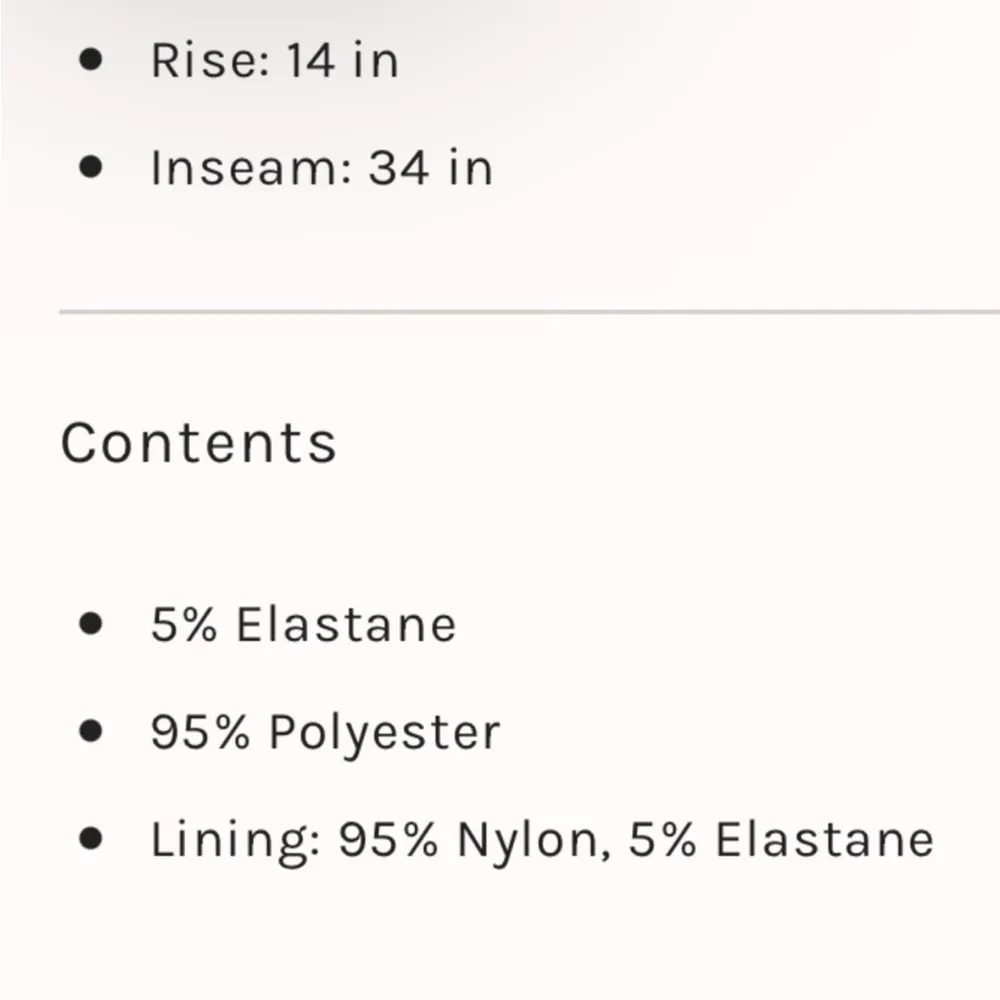
Task: Click 5% Elastane at end of Lining line
Action: click(780, 840)
